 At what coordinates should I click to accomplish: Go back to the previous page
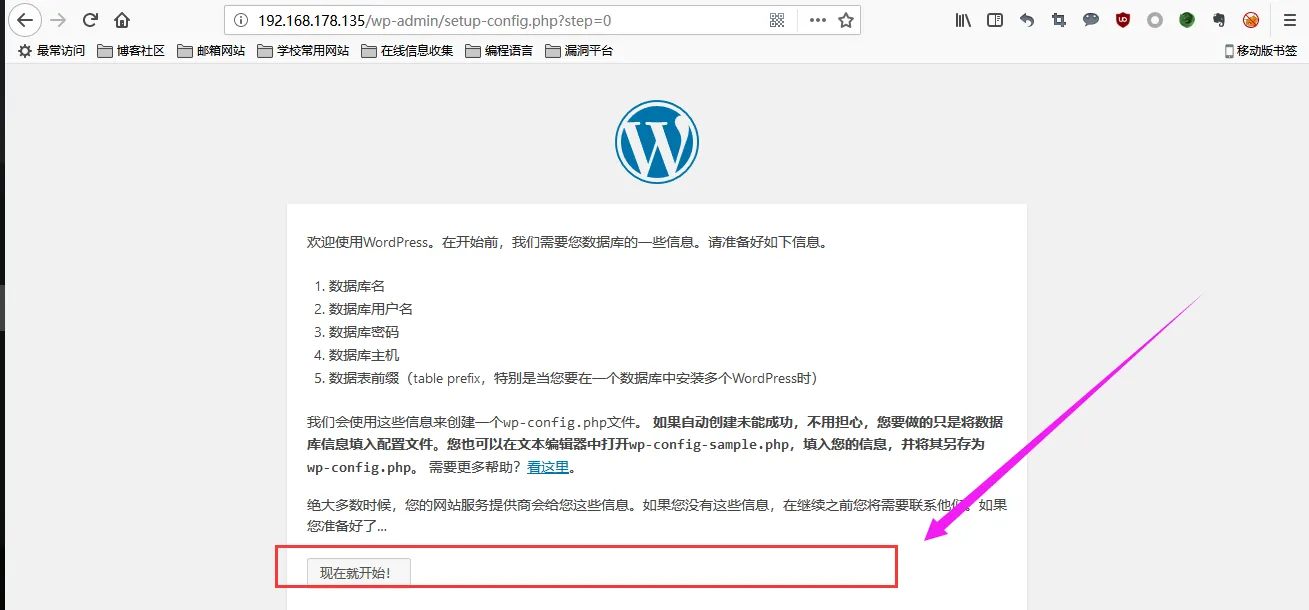tap(25, 20)
